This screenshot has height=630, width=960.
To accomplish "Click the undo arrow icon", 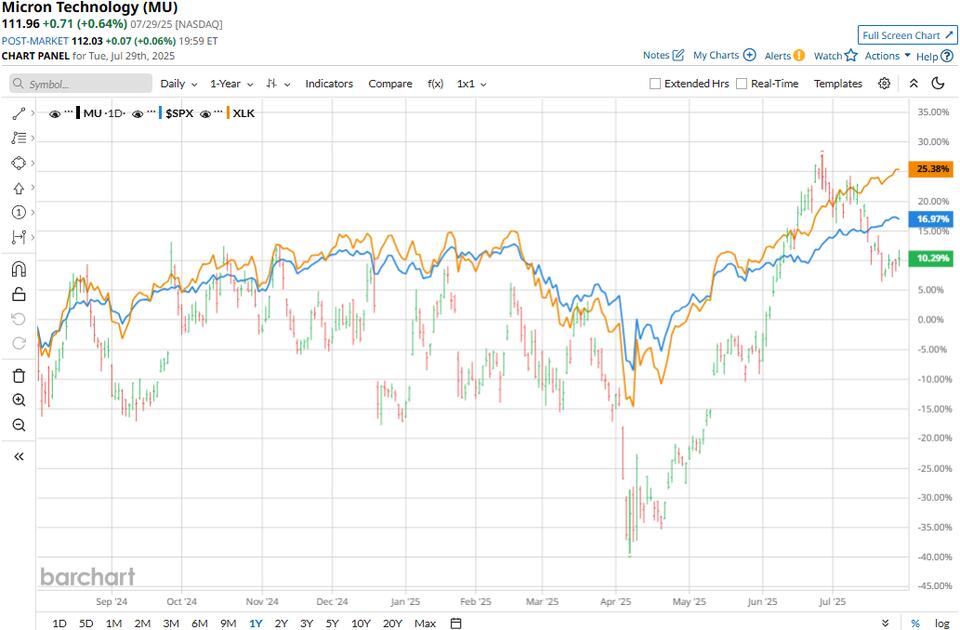I will [x=18, y=319].
